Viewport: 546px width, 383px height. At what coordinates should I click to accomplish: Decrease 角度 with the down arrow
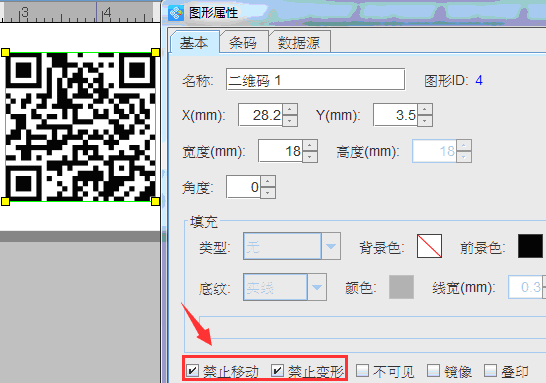(268, 193)
